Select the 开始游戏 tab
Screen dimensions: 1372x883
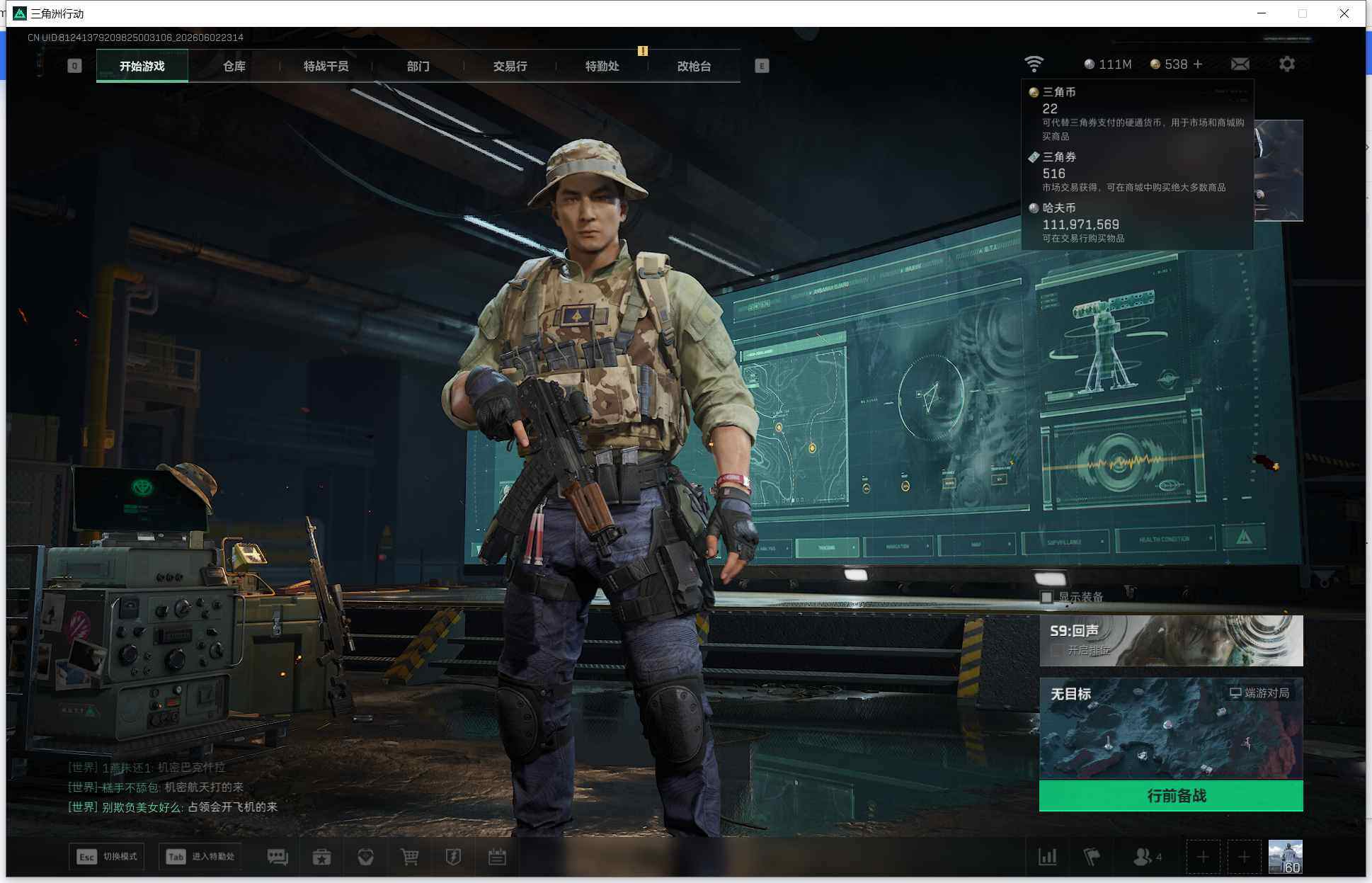(142, 66)
